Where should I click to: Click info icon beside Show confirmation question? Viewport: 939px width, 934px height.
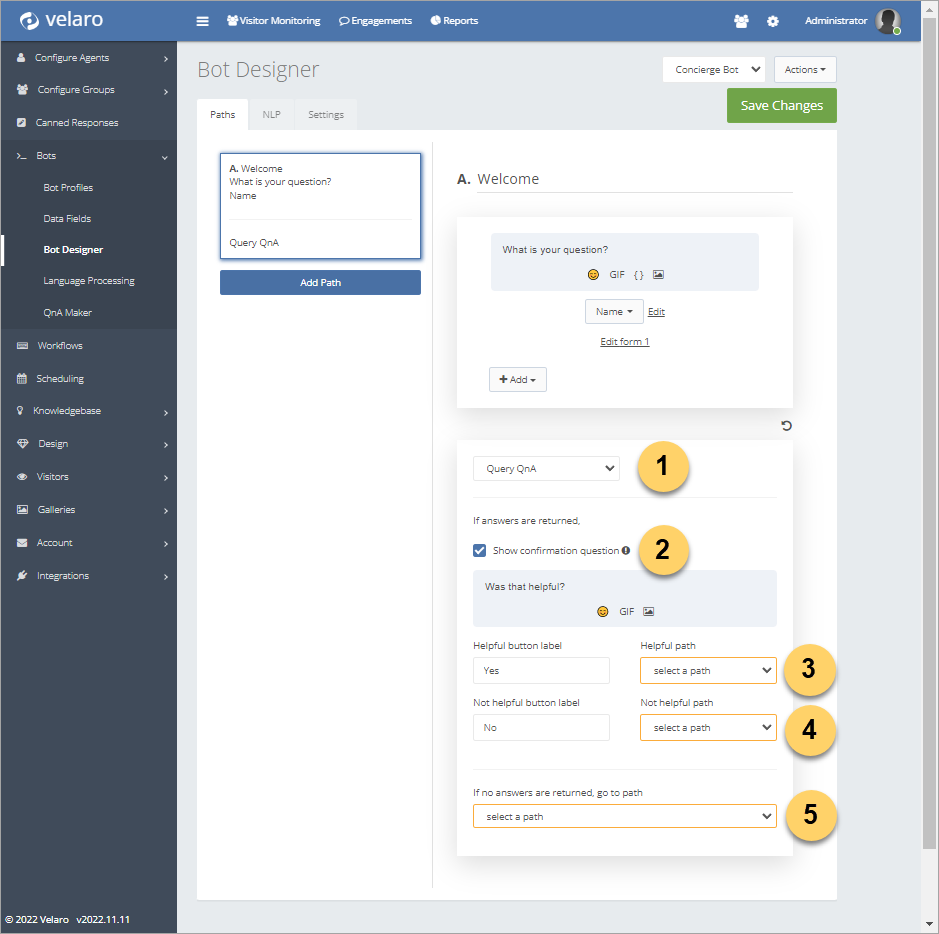point(626,550)
